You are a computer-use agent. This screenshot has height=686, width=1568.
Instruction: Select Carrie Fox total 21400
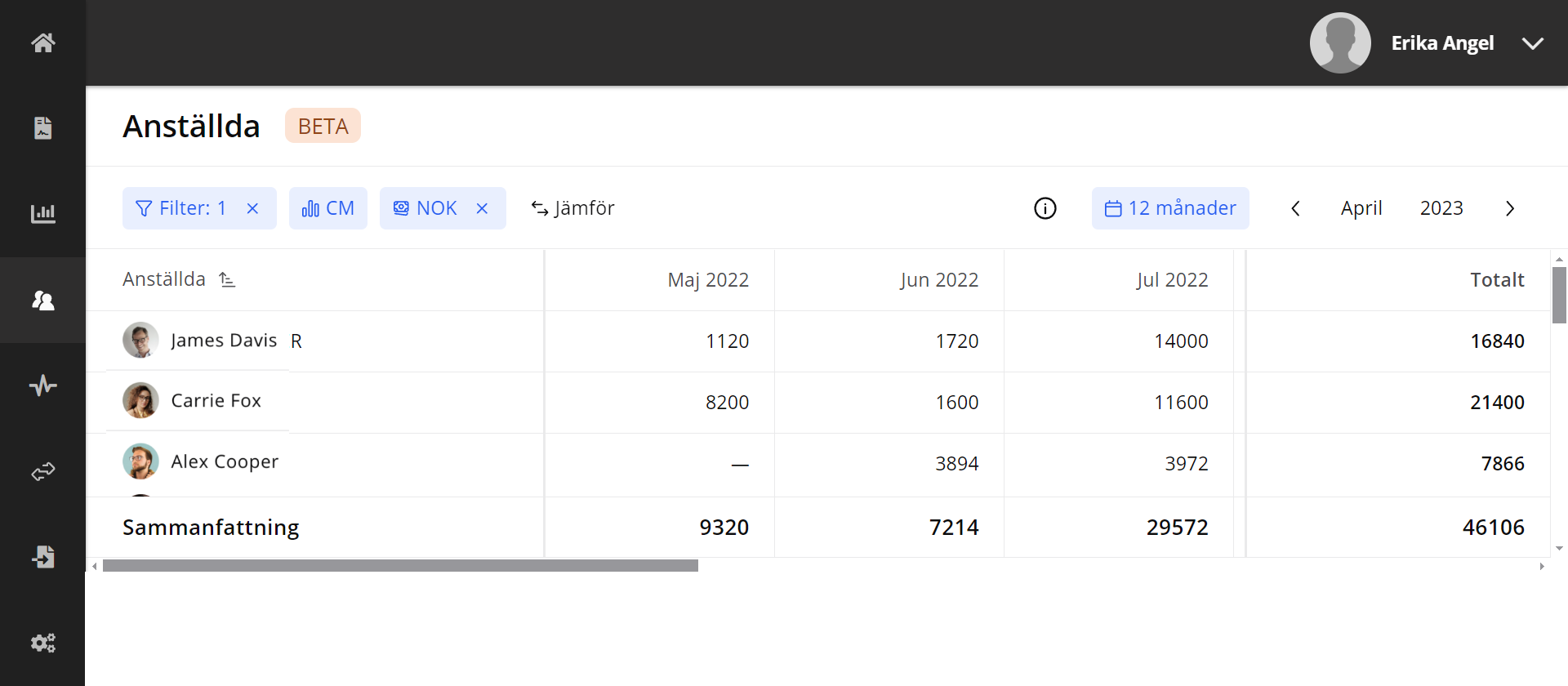click(1497, 403)
